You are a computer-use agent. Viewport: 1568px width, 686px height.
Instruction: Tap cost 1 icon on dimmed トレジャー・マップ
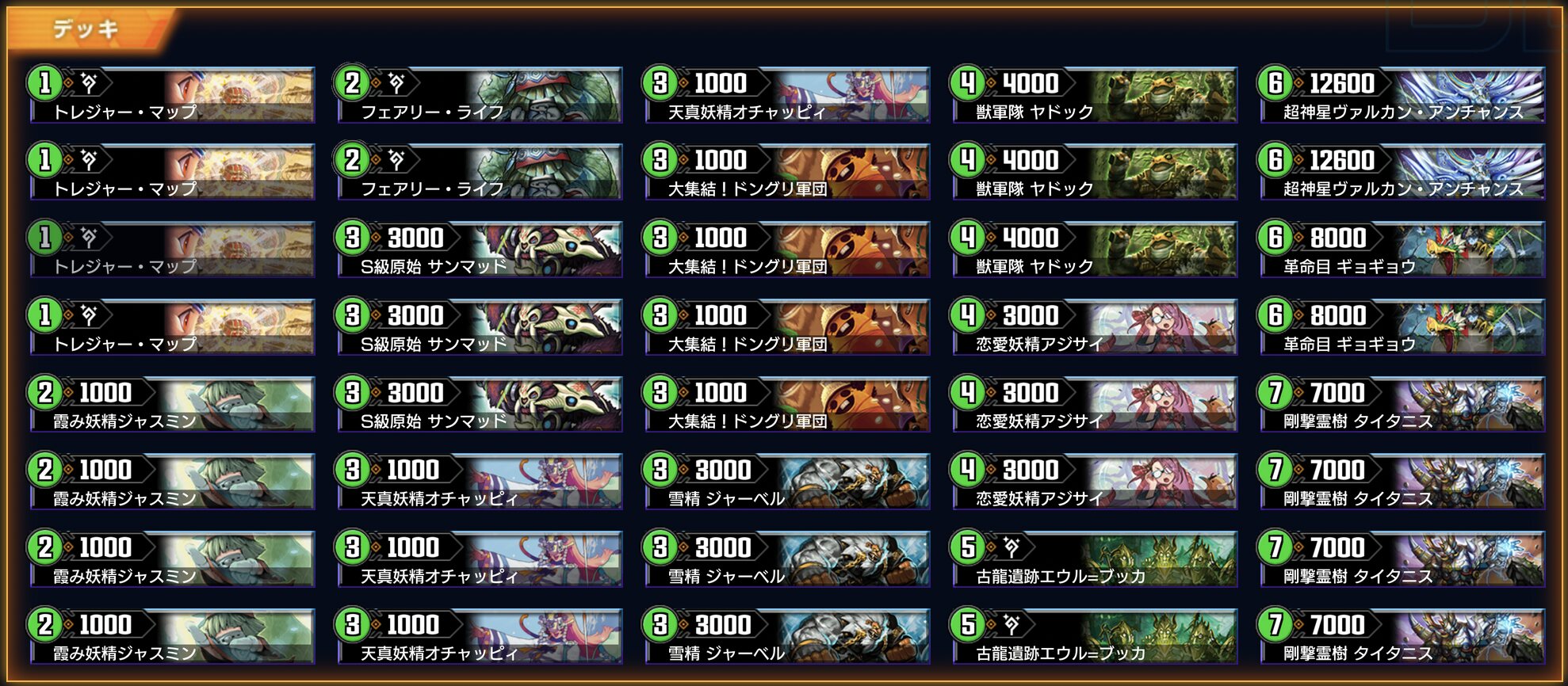pos(45,237)
